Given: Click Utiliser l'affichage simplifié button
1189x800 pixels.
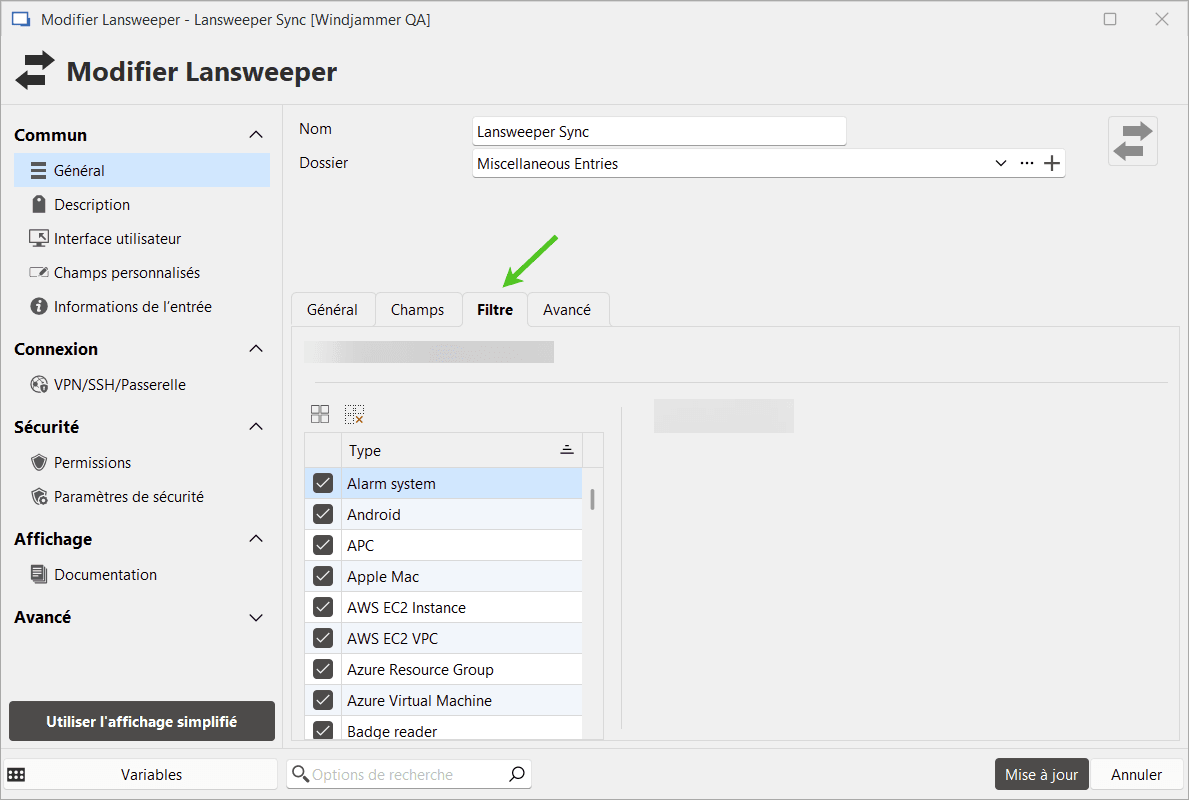Looking at the screenshot, I should click(141, 721).
